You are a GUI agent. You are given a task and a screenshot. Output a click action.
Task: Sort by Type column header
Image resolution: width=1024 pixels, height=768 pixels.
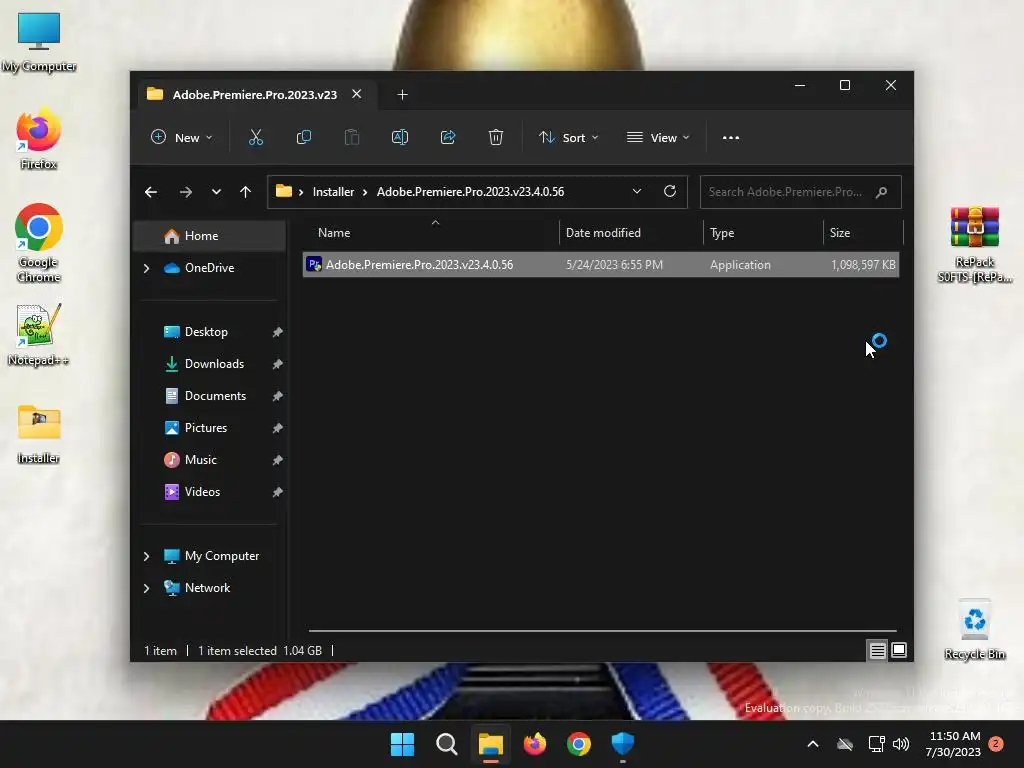pos(763,233)
